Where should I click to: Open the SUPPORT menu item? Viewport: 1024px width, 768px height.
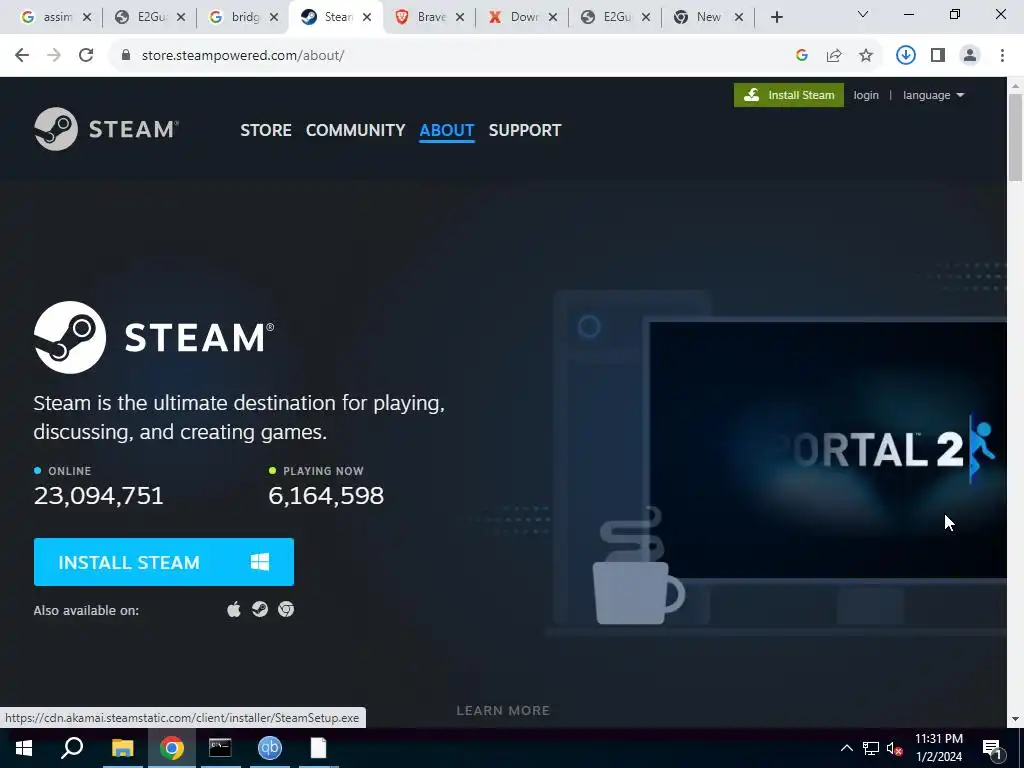pos(525,130)
